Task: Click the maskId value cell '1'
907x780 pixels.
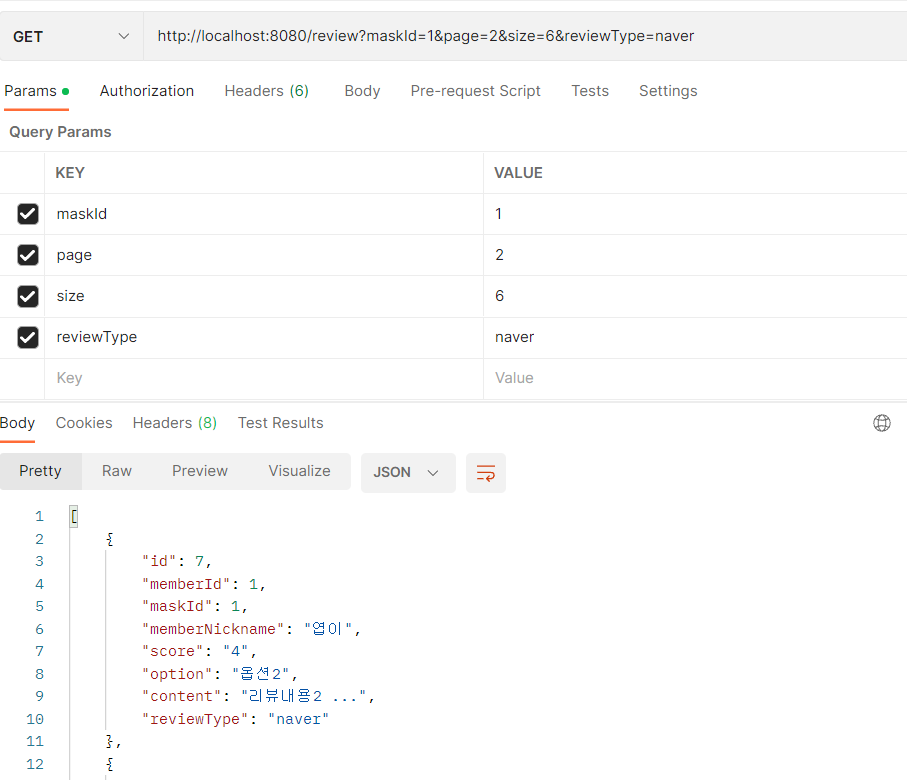Action: point(695,214)
